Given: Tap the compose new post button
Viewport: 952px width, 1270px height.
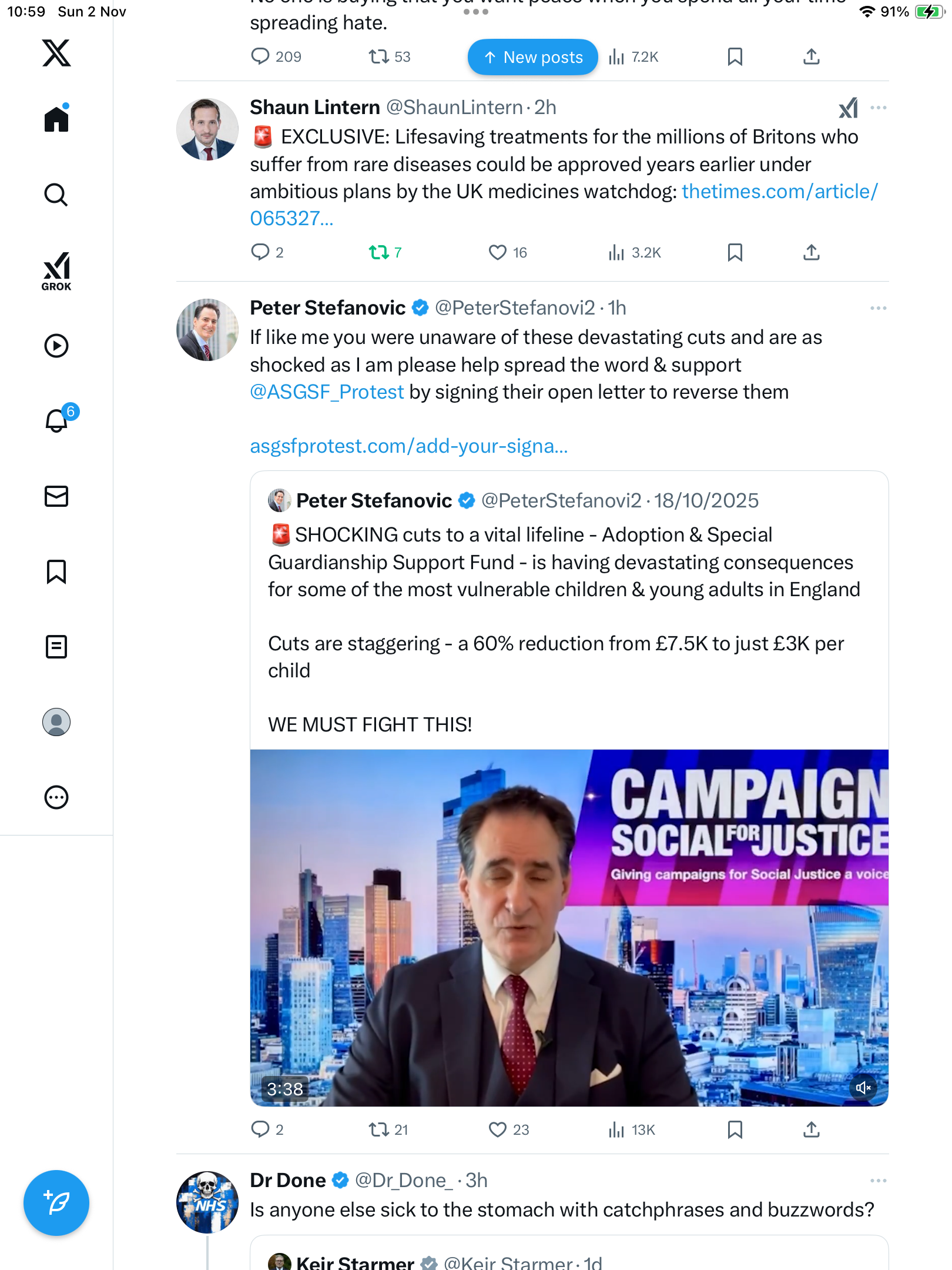Looking at the screenshot, I should click(x=56, y=1203).
